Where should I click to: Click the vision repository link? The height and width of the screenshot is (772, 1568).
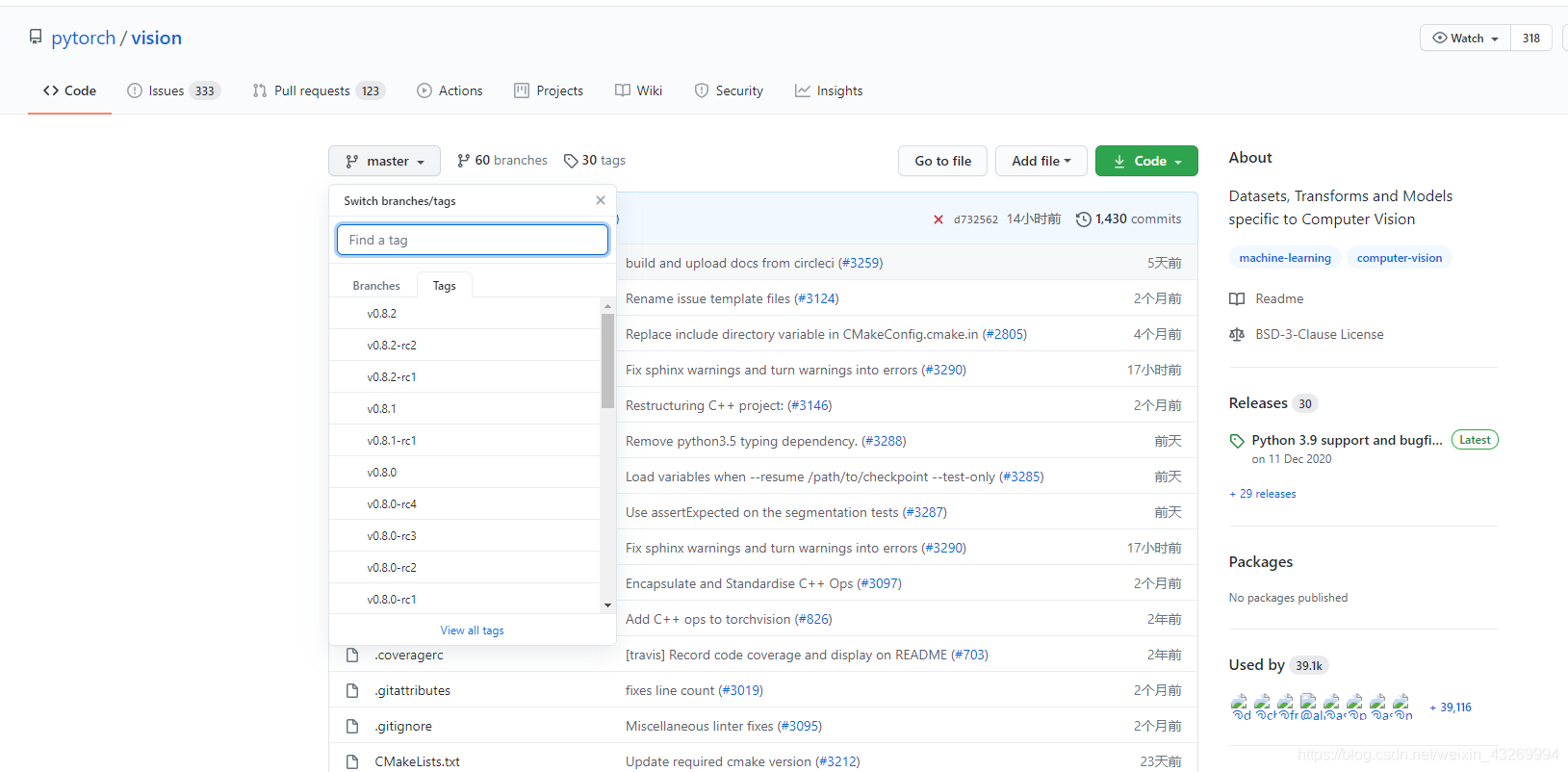[156, 38]
